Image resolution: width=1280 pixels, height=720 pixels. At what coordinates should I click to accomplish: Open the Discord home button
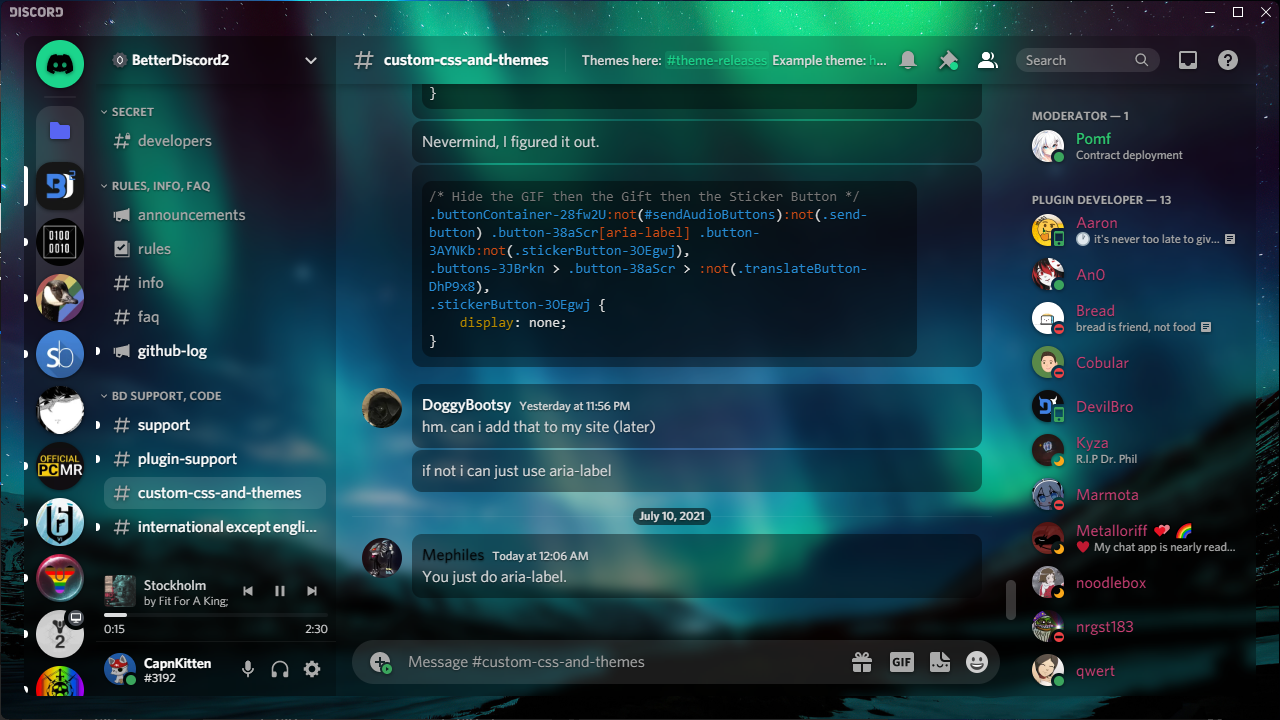(60, 64)
